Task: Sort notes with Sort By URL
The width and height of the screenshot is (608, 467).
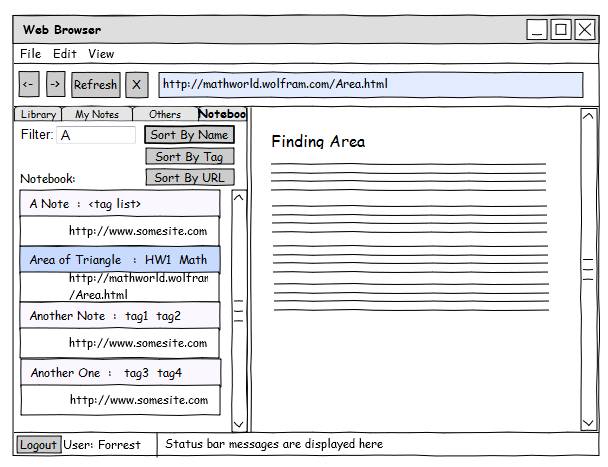Action: 190,178
